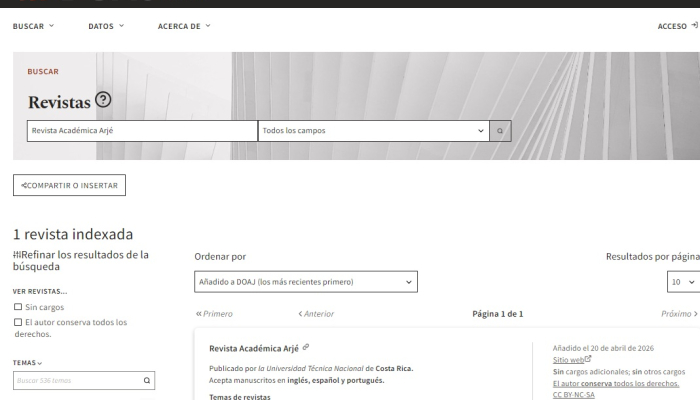Tick the Sin cargos checkbox
The width and height of the screenshot is (700, 400).
point(18,306)
